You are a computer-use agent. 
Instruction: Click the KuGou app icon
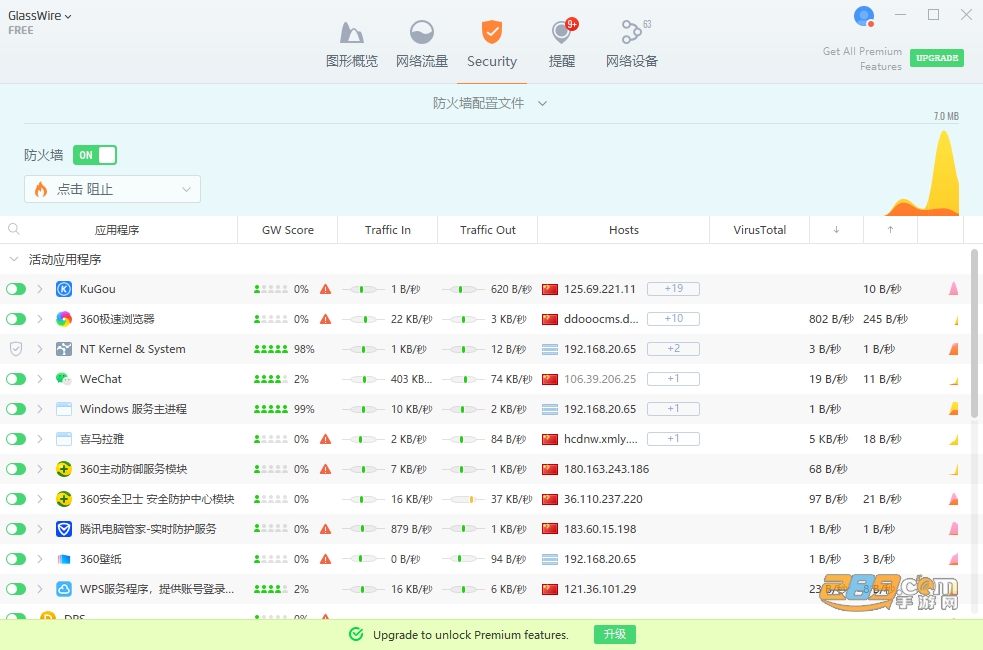(x=64, y=289)
